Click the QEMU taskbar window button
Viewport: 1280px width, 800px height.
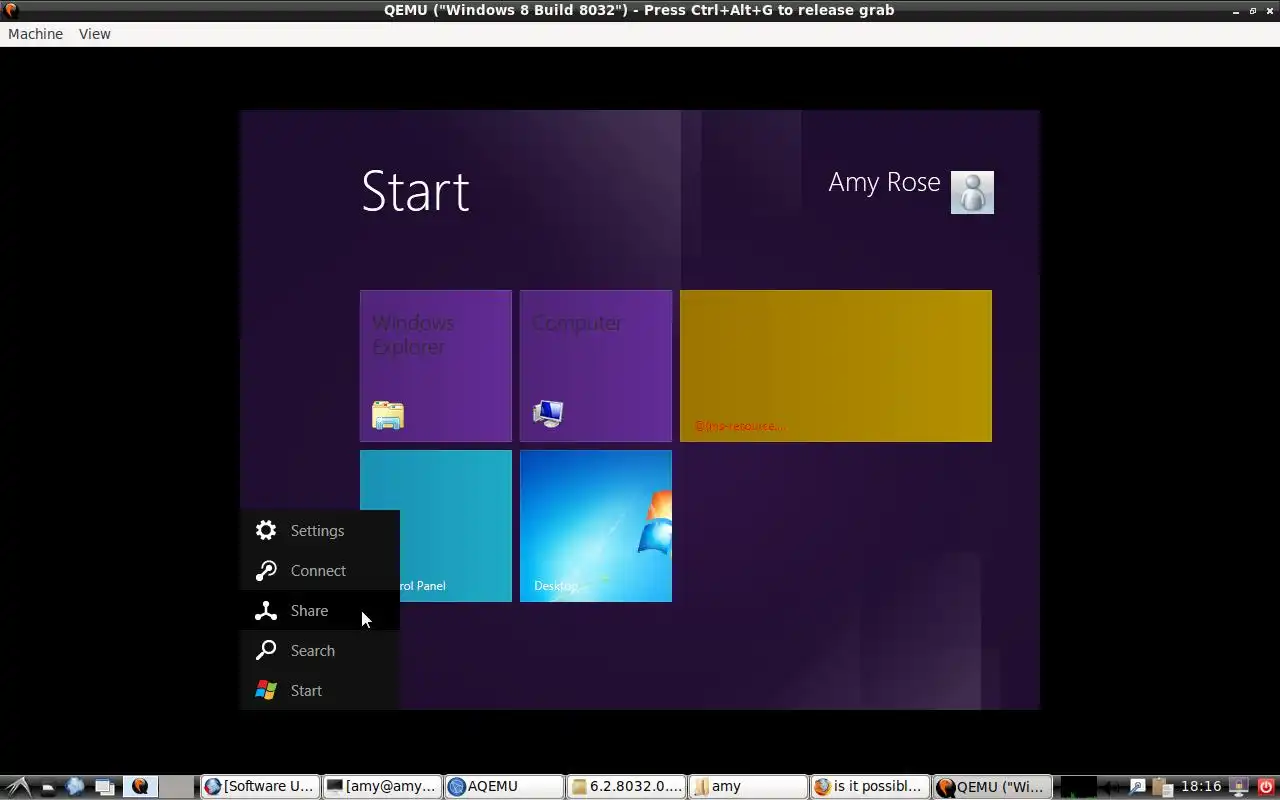(x=992, y=787)
